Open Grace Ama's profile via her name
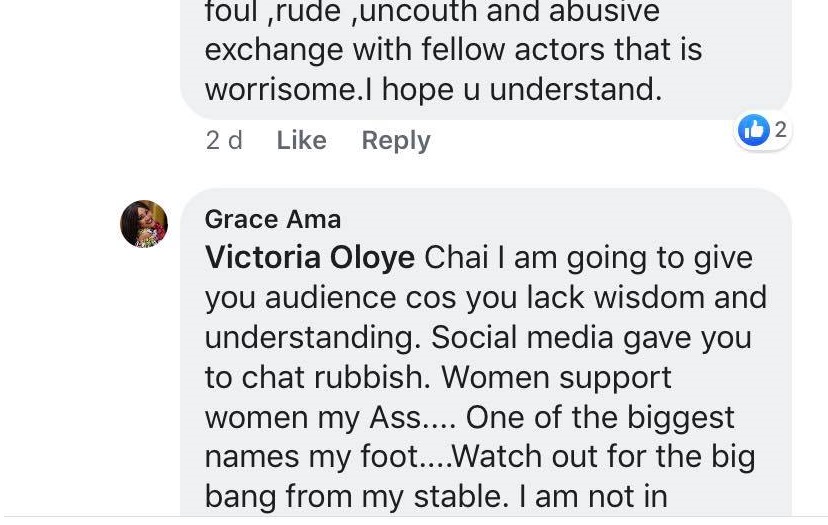This screenshot has height=525, width=828. (x=272, y=219)
